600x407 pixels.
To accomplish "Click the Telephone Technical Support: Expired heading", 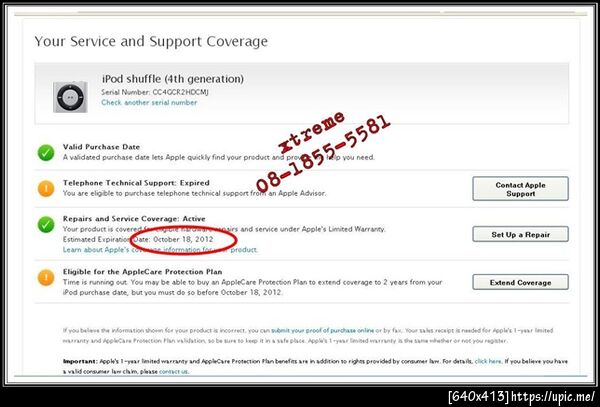I will (x=136, y=183).
